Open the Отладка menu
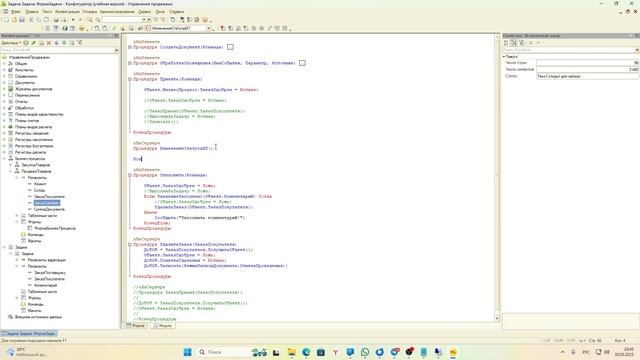Screen dimensions: 640x360 tap(90, 12)
